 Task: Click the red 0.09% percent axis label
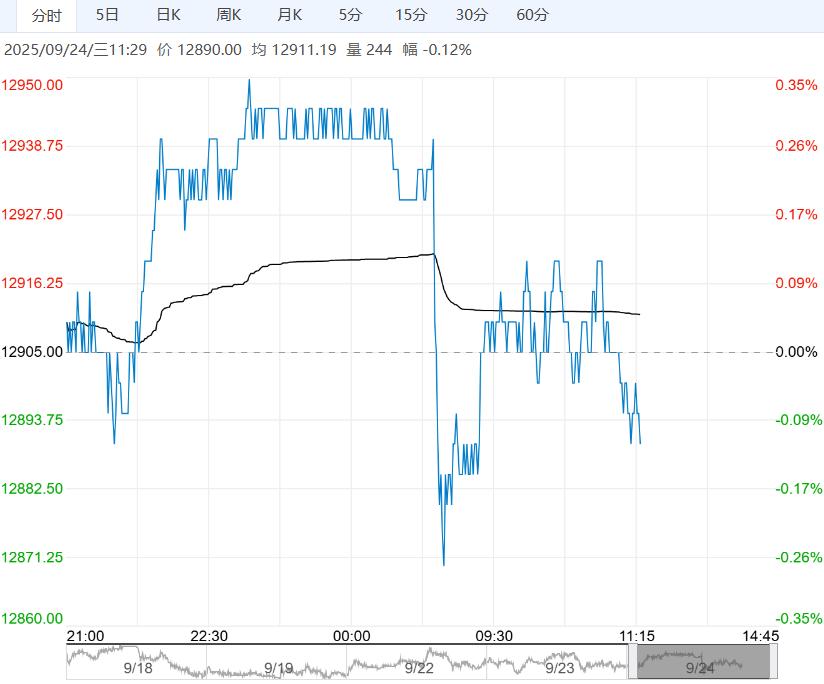click(796, 283)
